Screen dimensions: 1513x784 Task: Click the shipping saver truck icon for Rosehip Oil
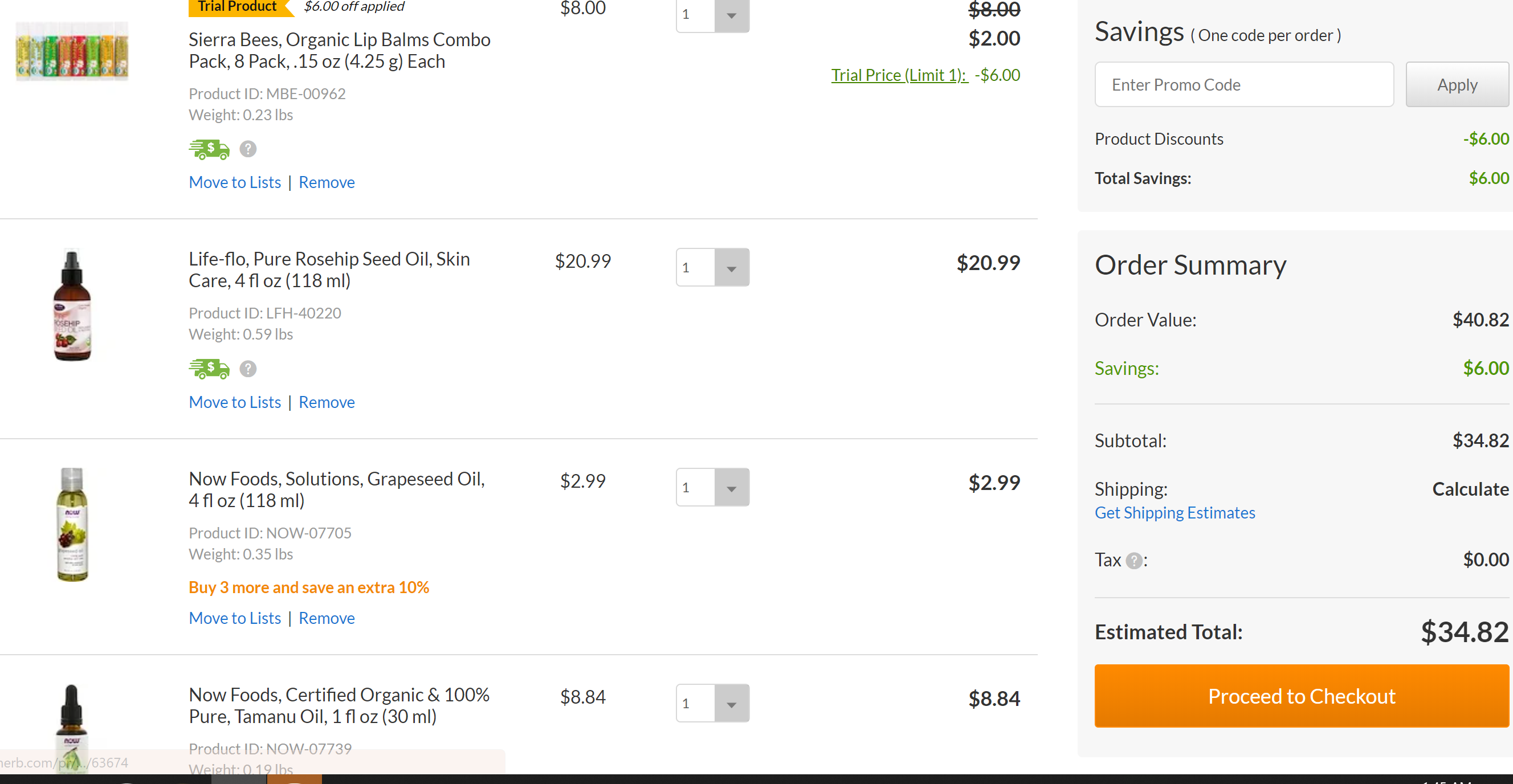[x=209, y=369]
